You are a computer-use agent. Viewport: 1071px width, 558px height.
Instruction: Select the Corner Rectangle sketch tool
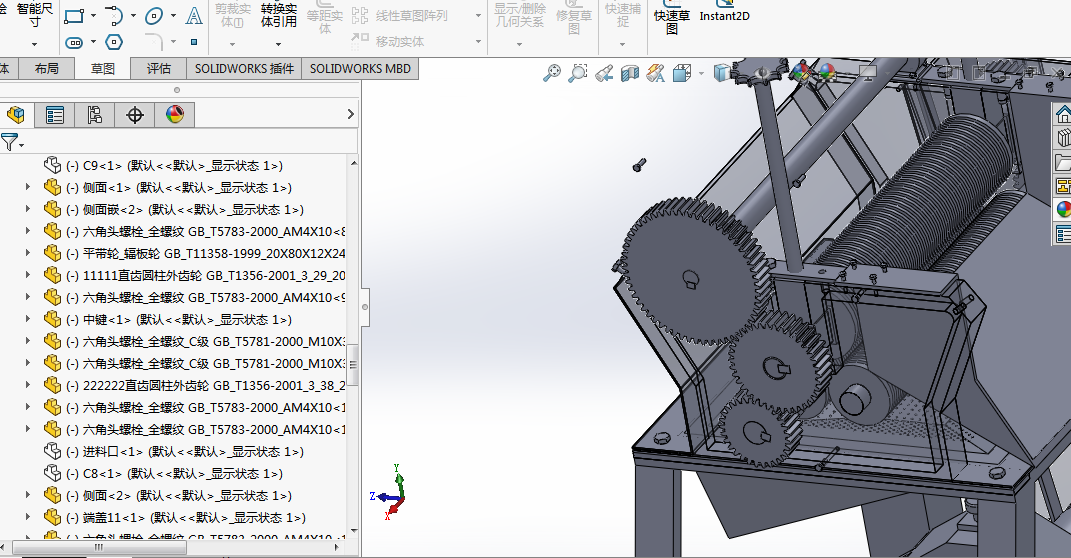(x=73, y=16)
